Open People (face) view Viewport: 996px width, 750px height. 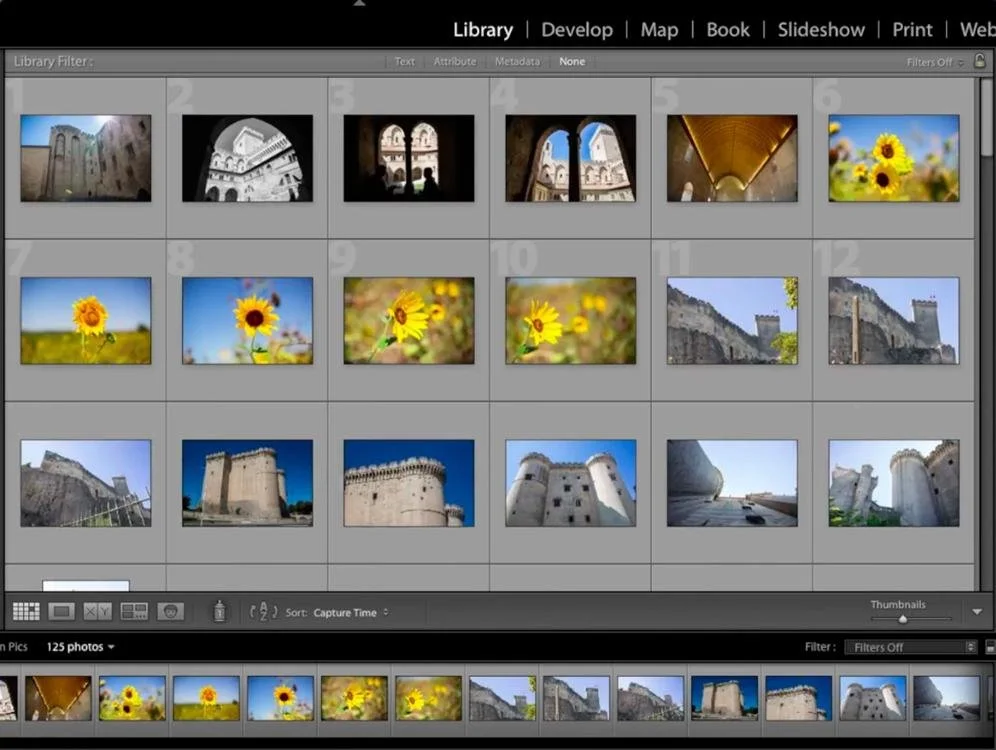pos(170,612)
